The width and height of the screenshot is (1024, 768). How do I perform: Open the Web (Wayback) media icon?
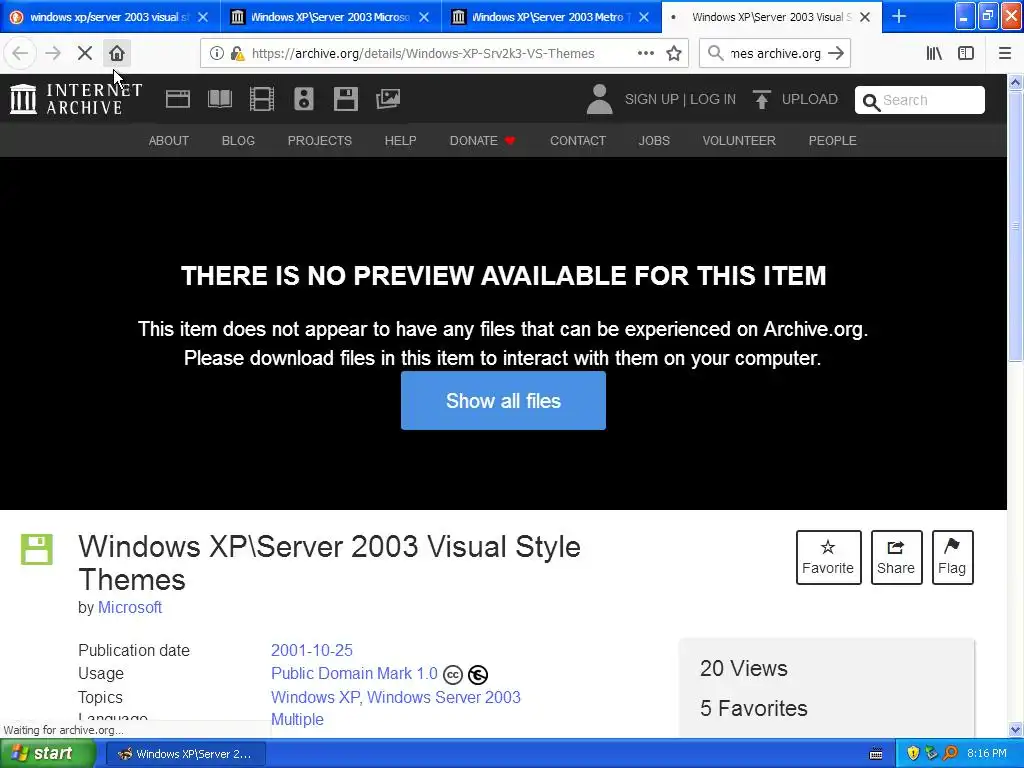[178, 99]
